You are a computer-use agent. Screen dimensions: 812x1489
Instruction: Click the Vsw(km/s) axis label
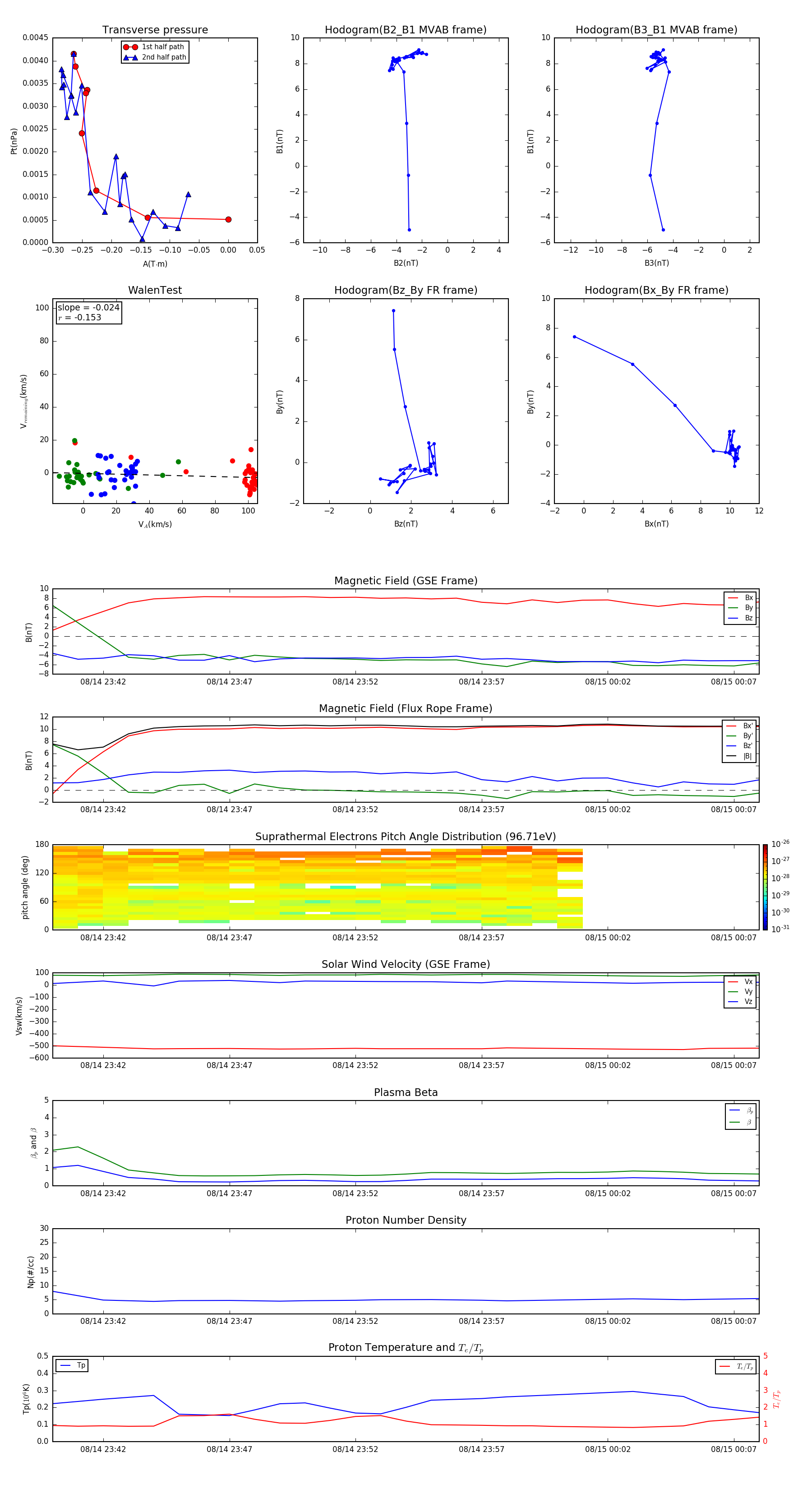(19, 1016)
